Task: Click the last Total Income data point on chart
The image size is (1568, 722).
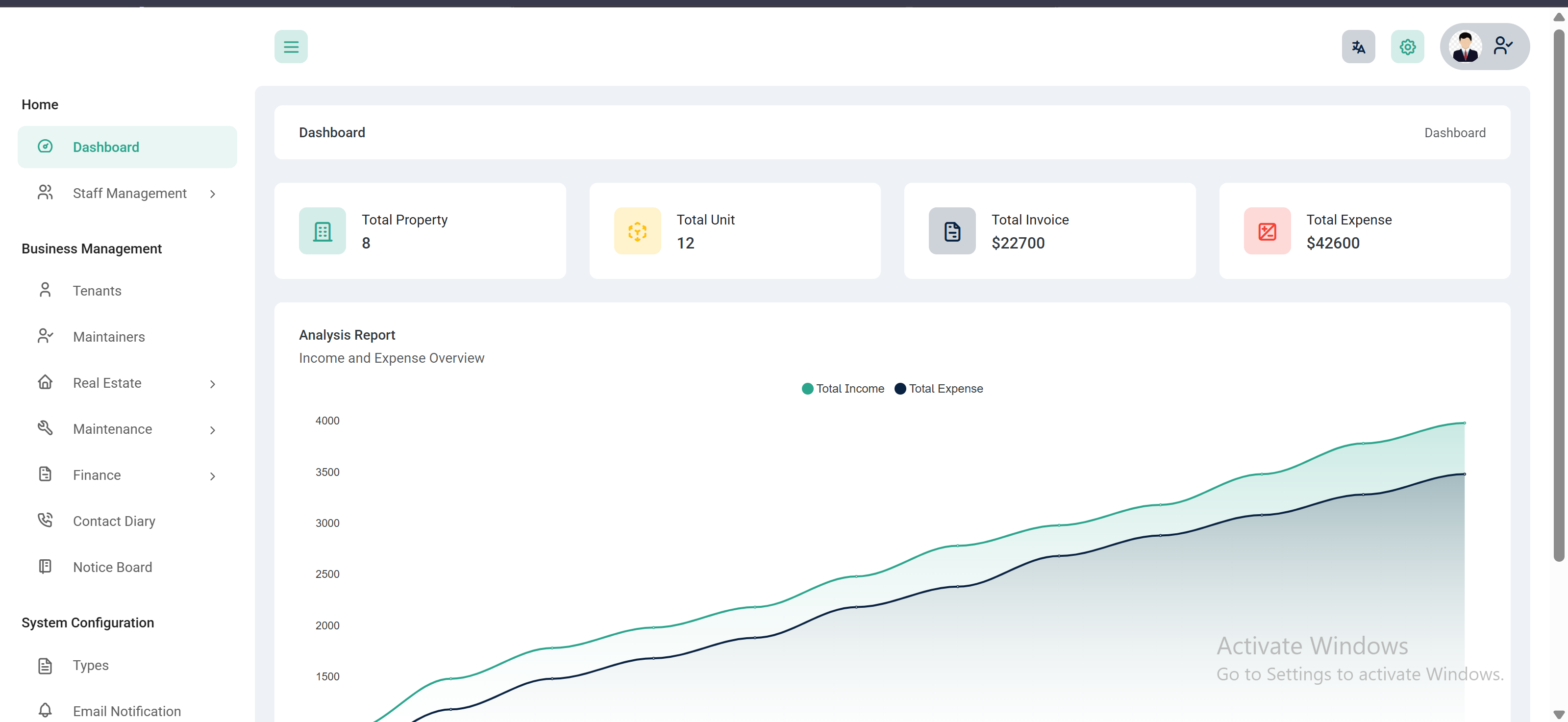Action: (1465, 423)
